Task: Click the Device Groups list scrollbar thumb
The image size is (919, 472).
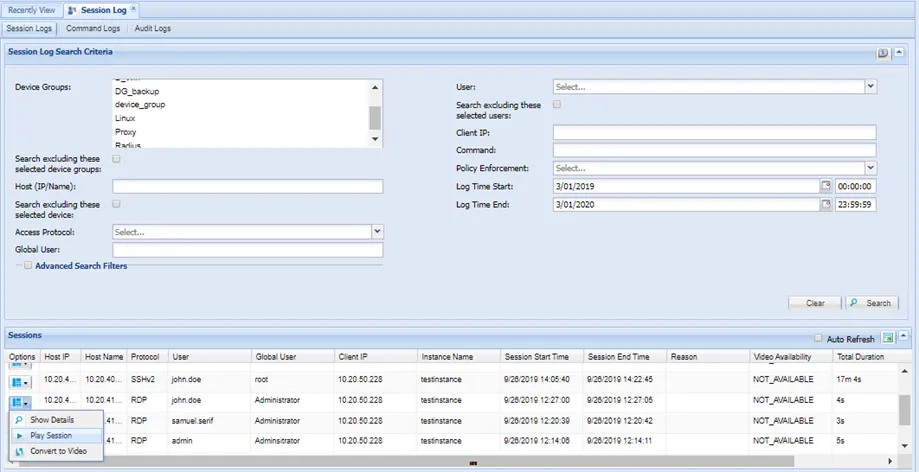Action: point(375,118)
